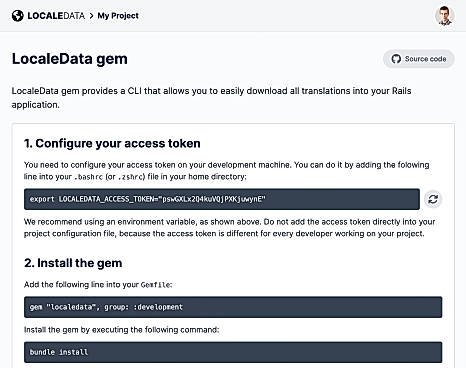Screen dimensions: 466x368
Task: Click the LocaleData globe logo icon
Action: 18,16
